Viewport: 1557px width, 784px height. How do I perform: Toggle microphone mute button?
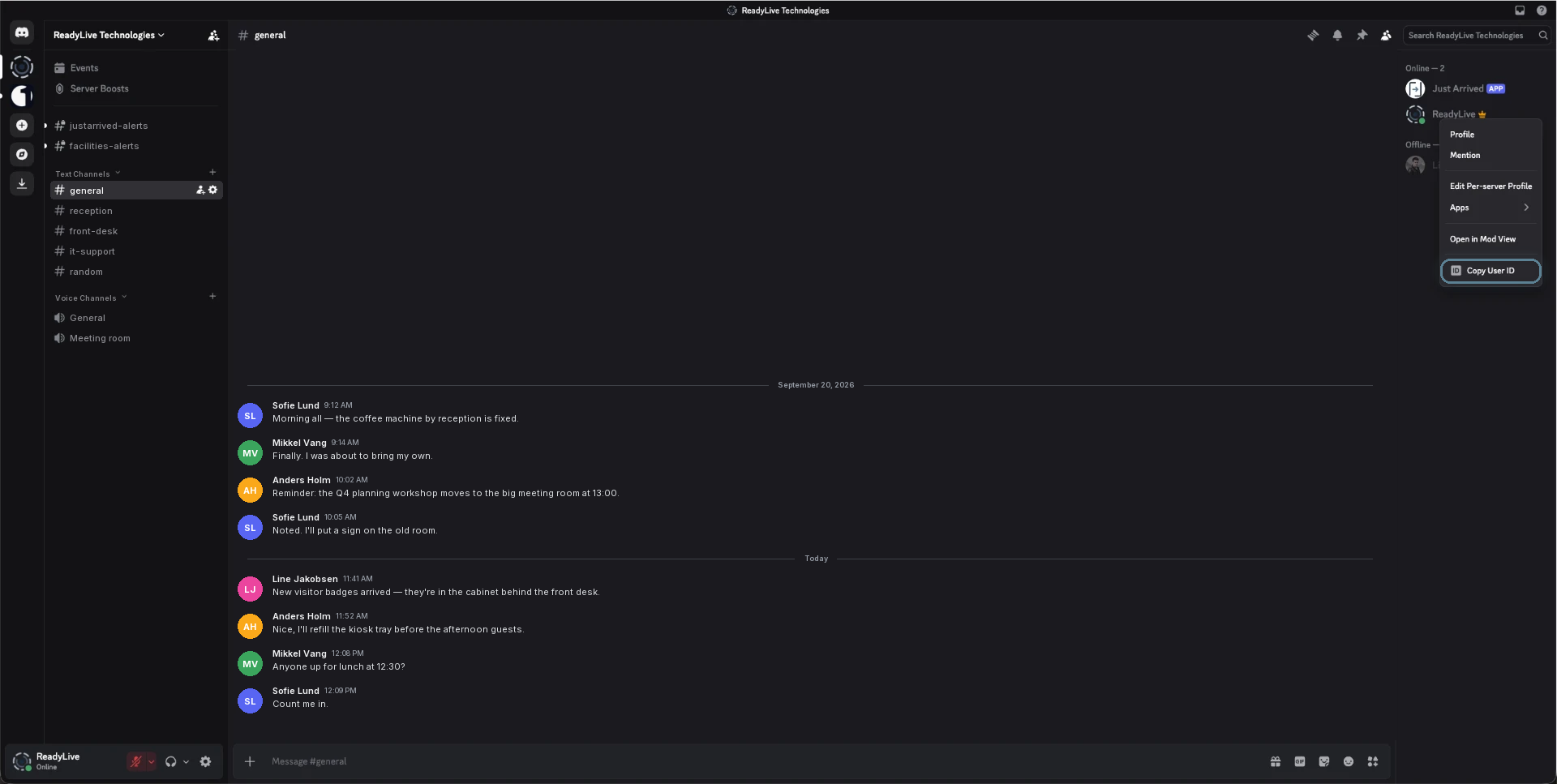136,761
